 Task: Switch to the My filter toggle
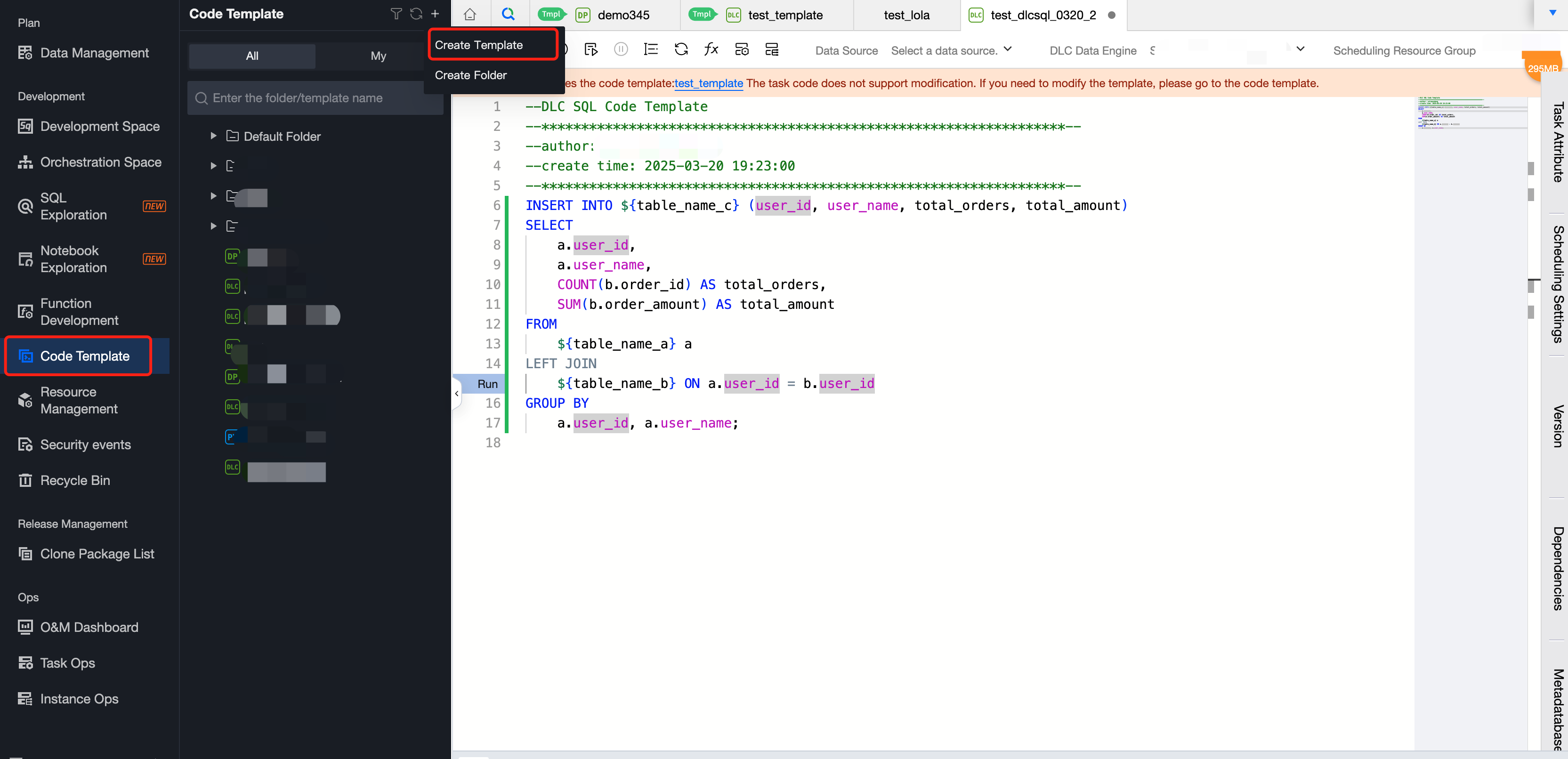click(378, 56)
